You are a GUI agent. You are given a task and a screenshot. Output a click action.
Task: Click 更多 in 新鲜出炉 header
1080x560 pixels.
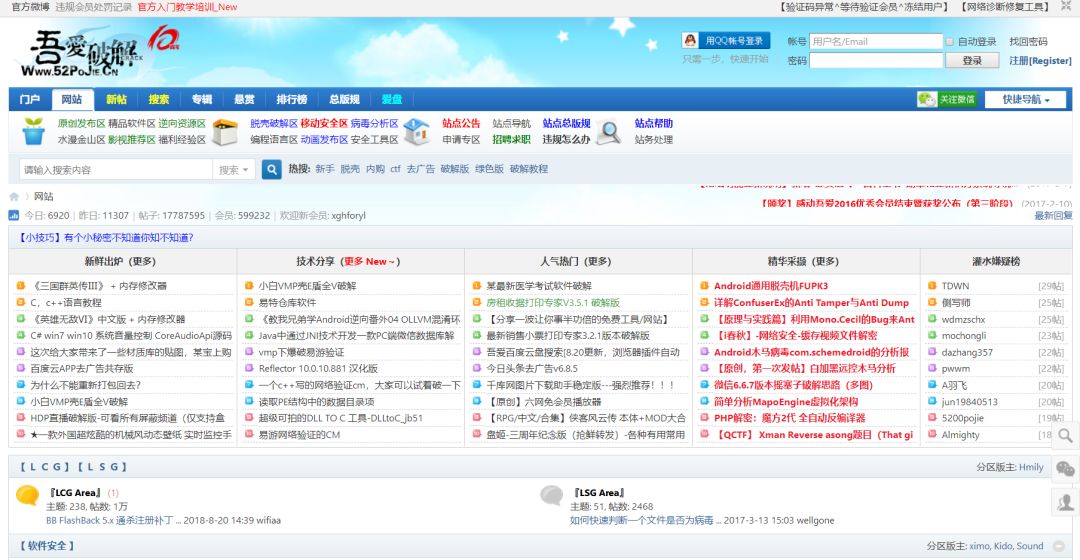pos(141,262)
